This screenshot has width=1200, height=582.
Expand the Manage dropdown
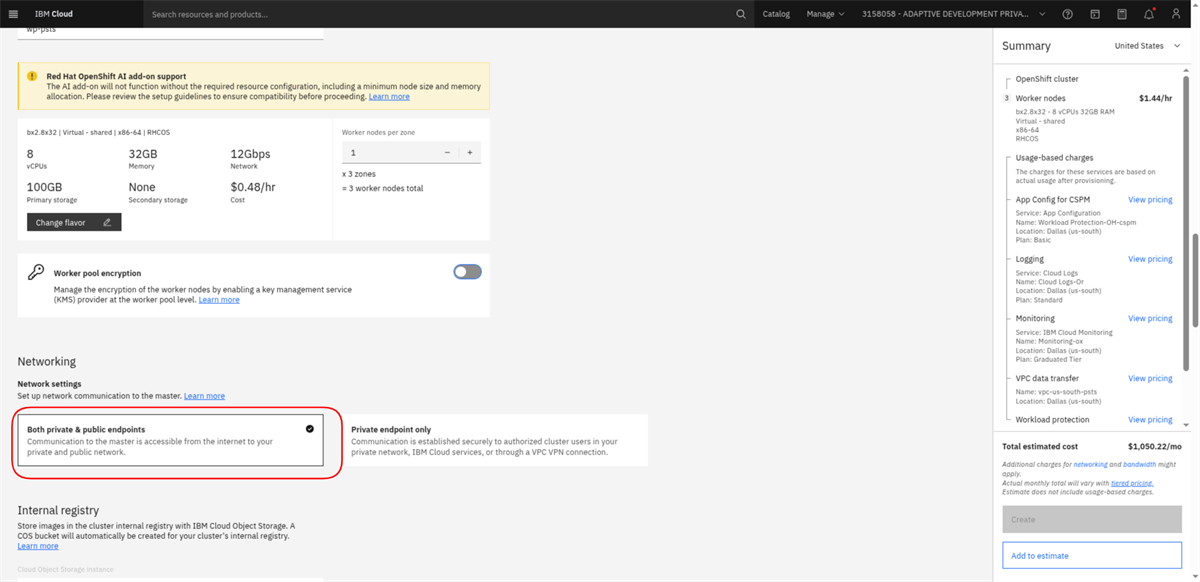point(825,14)
